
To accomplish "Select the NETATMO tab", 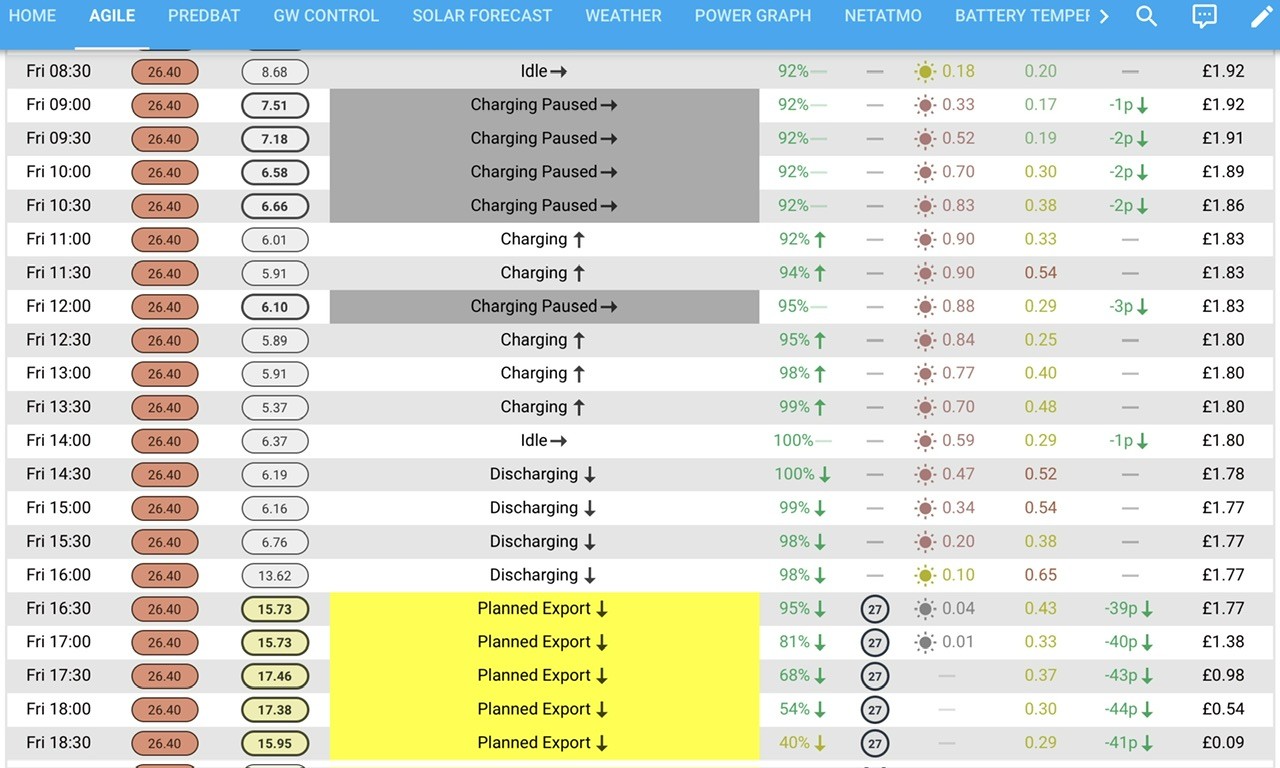I will pos(883,16).
